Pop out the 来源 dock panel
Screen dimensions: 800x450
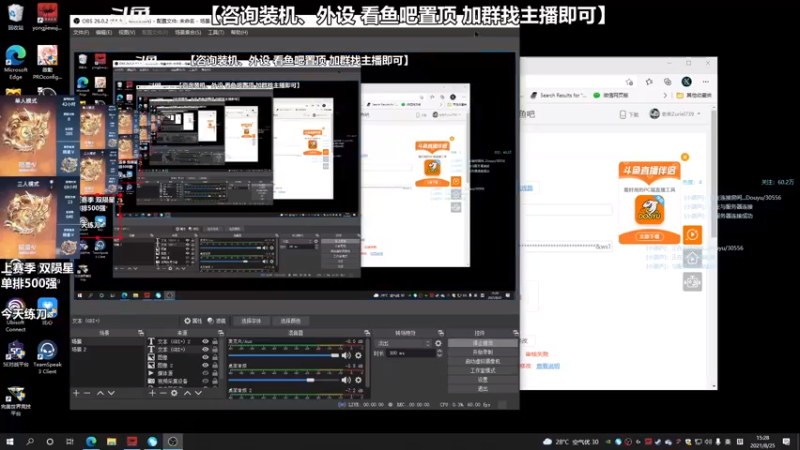220,333
